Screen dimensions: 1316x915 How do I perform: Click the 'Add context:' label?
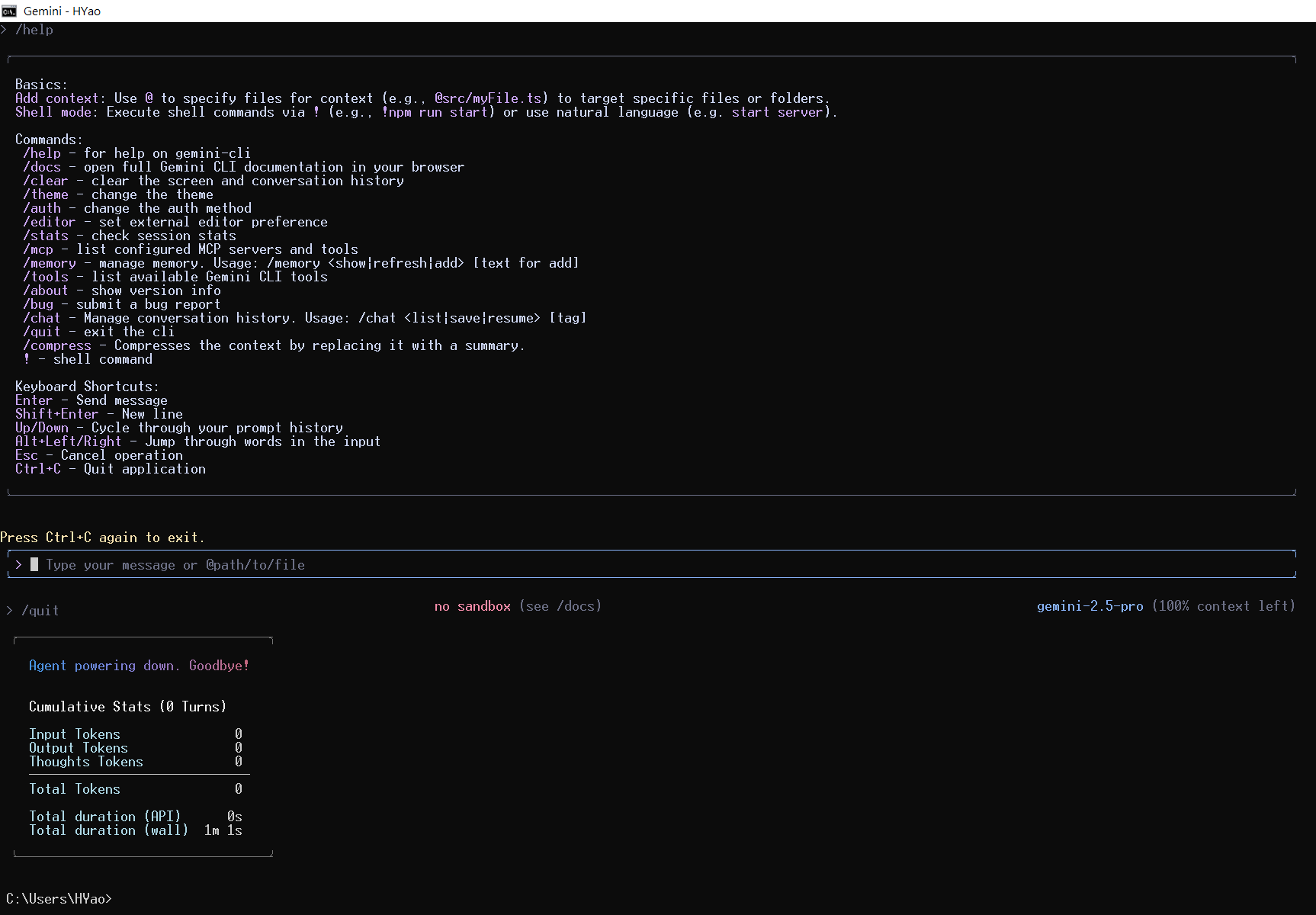(x=61, y=98)
